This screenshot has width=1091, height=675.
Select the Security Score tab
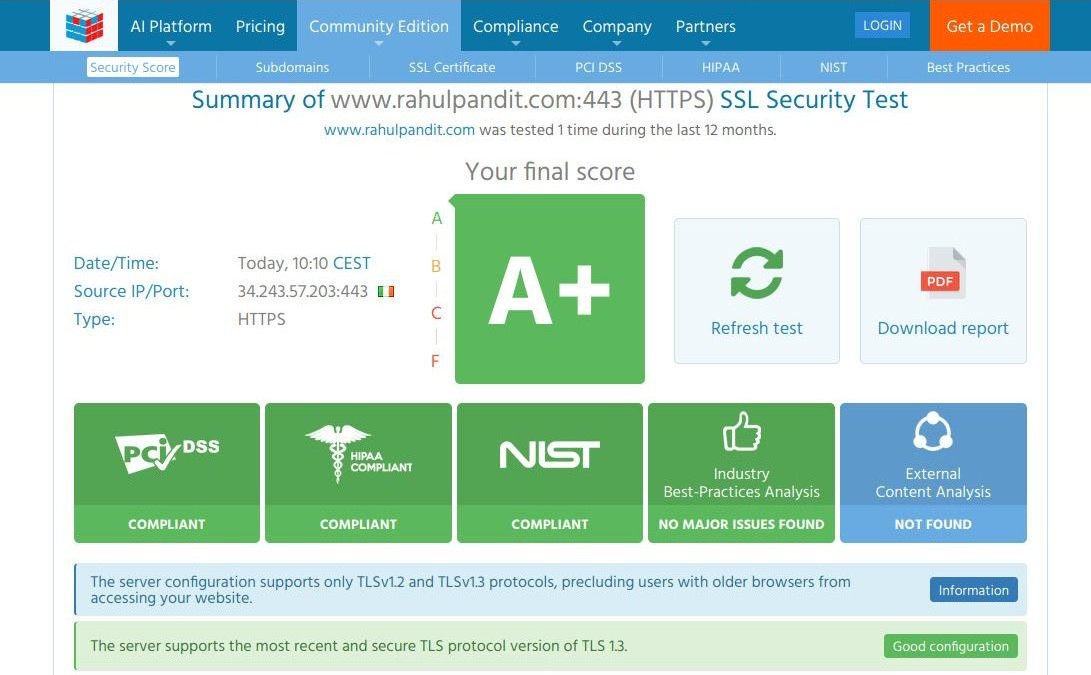(x=132, y=67)
